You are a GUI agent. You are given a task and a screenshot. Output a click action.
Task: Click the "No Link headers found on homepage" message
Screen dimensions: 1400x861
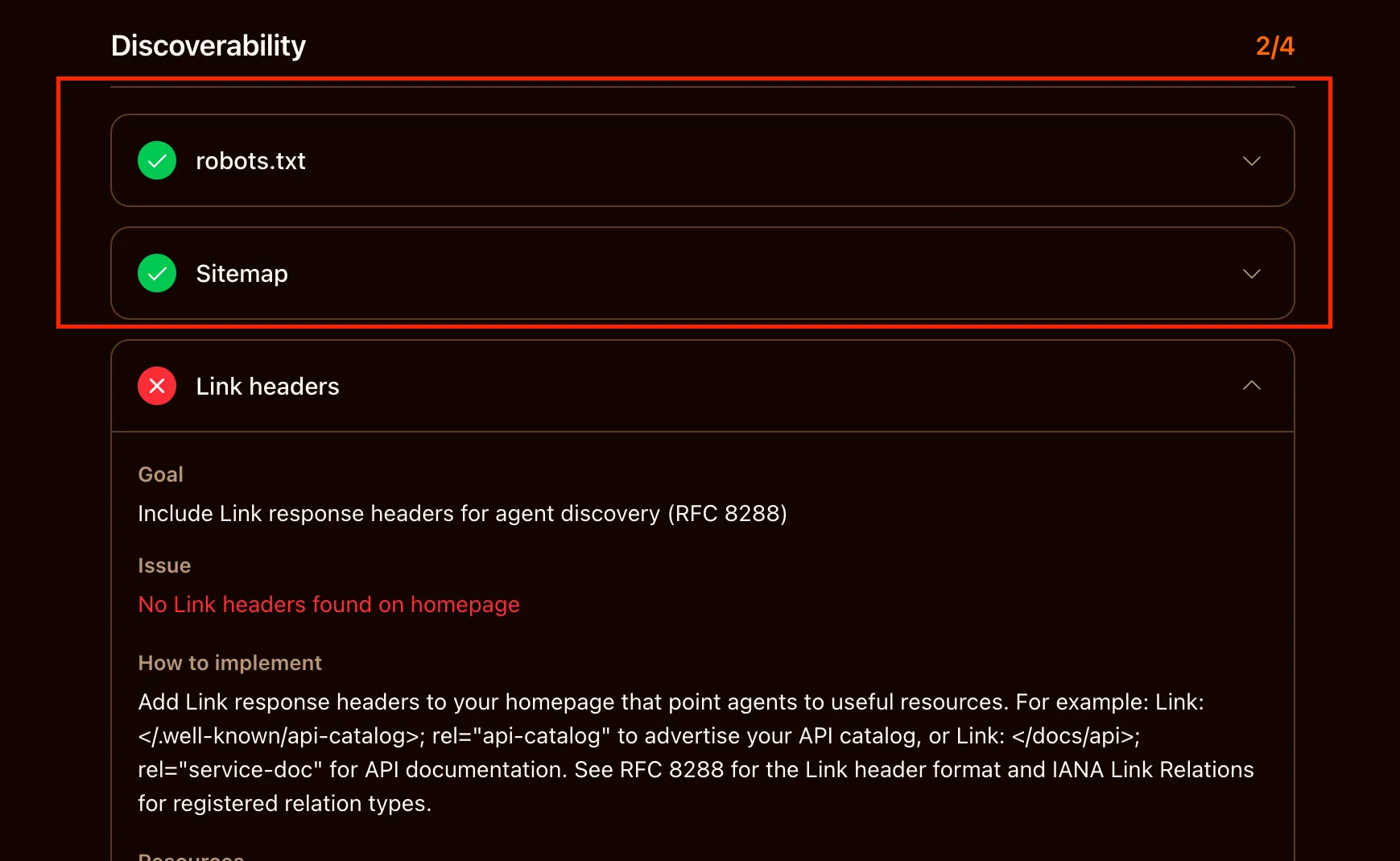point(328,604)
